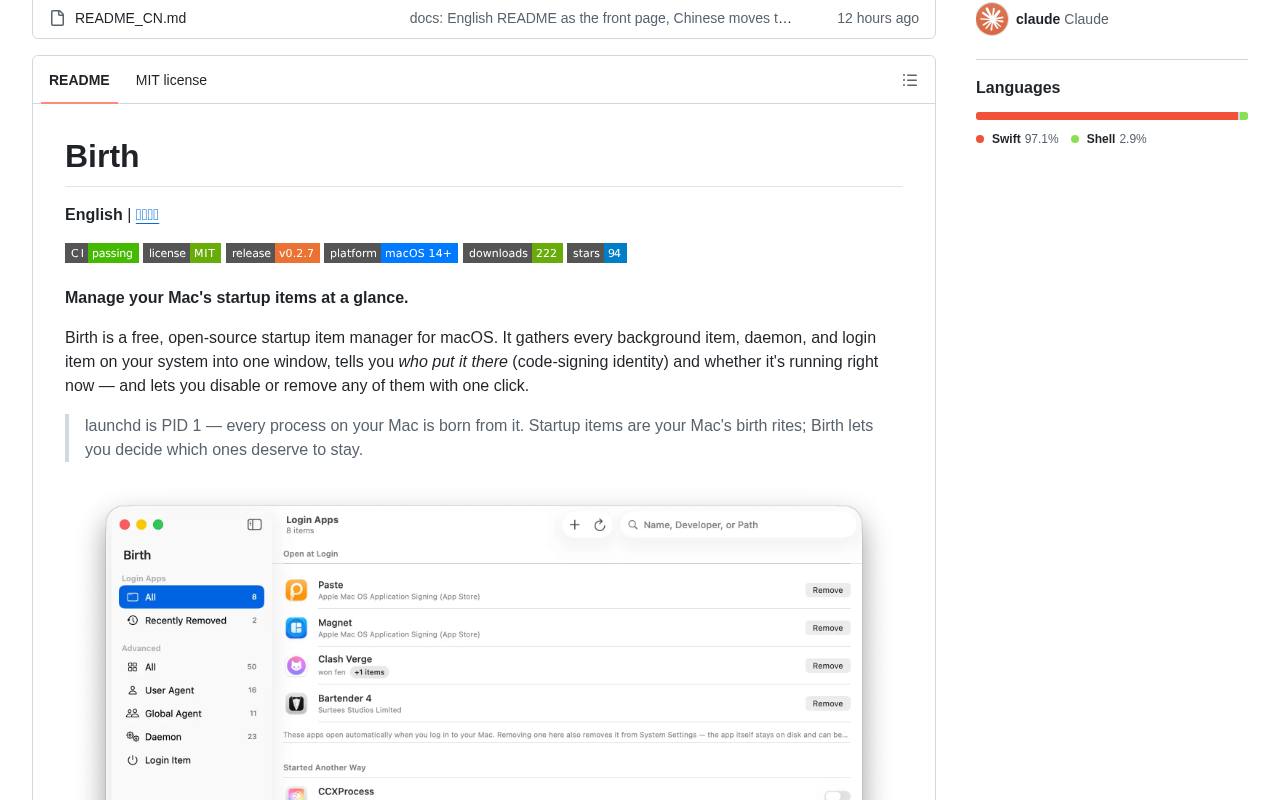The image size is (1280, 800).
Task: Select Login Item in the Birth sidebar
Action: pyautogui.click(x=192, y=761)
